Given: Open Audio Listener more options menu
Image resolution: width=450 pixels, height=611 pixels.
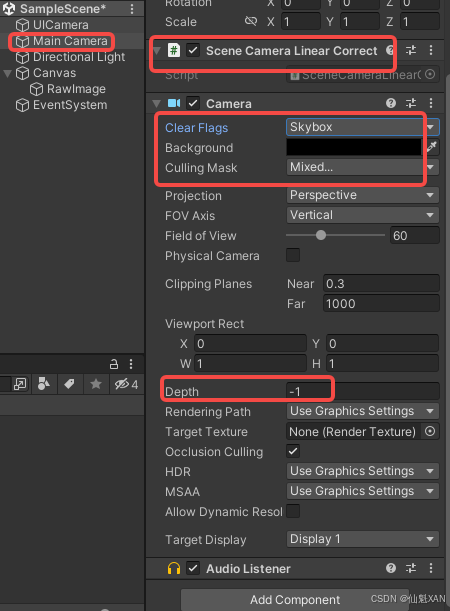Looking at the screenshot, I should (431, 568).
